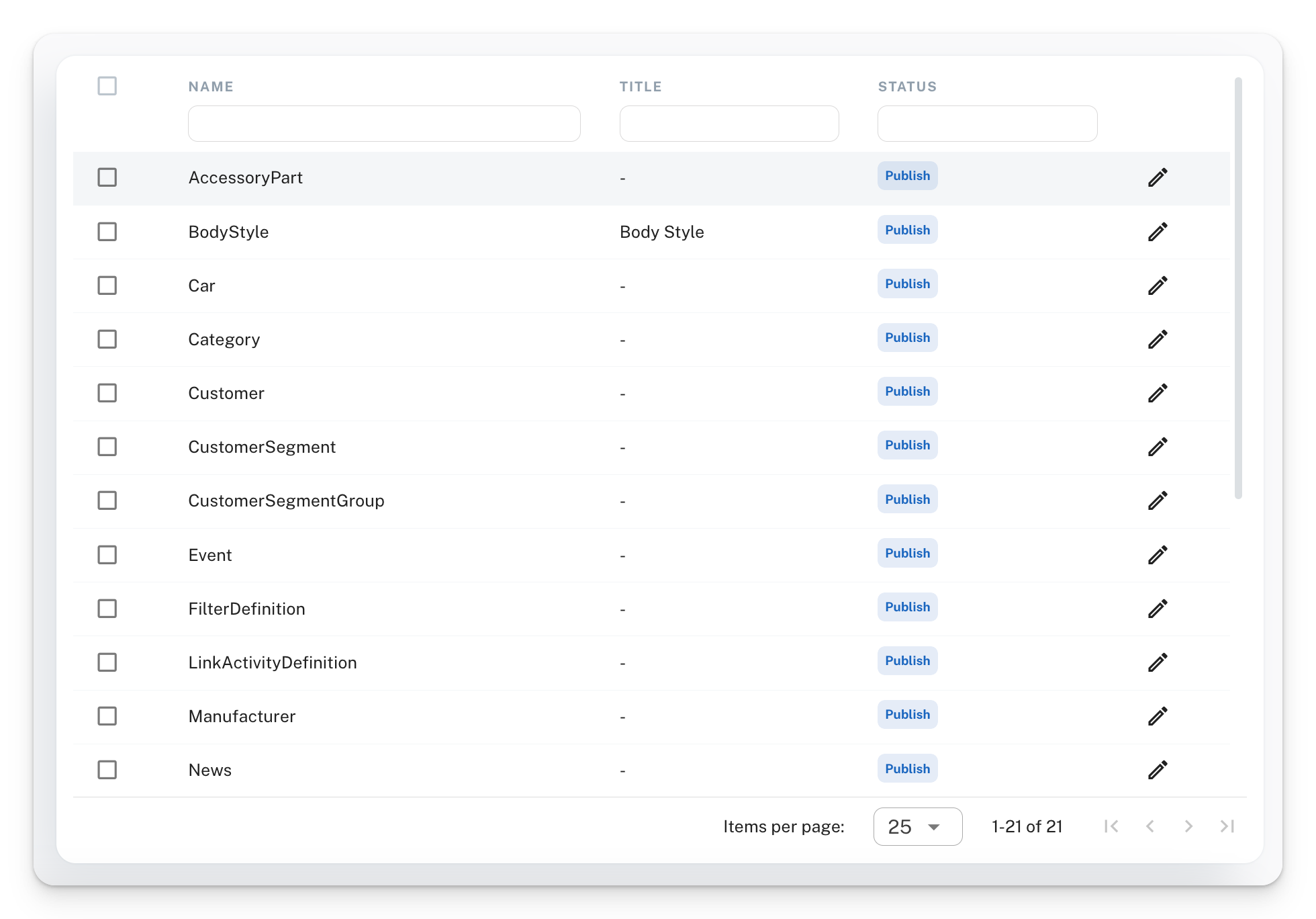Click the edit icon beside Manufacturer

coord(1158,716)
